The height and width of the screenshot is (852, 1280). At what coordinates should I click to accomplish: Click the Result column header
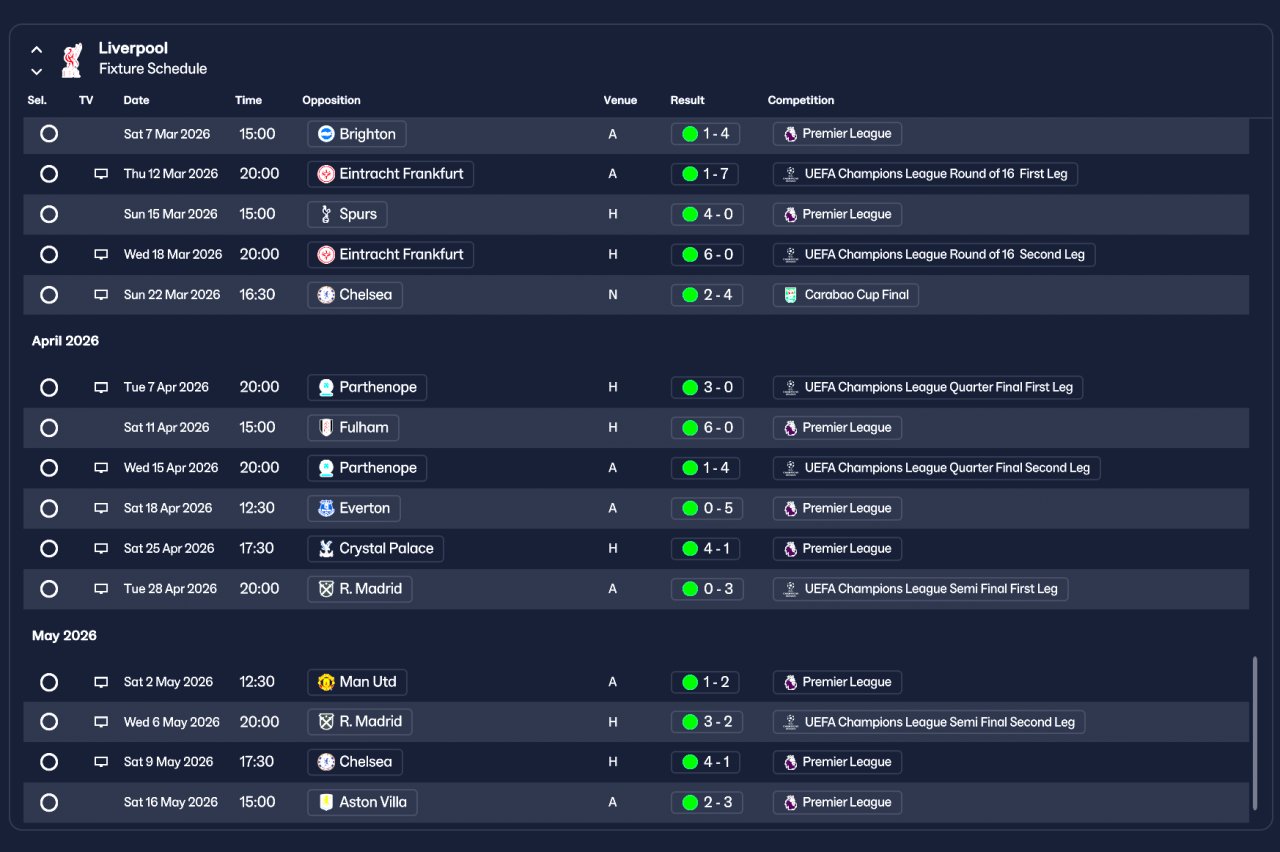pos(687,100)
